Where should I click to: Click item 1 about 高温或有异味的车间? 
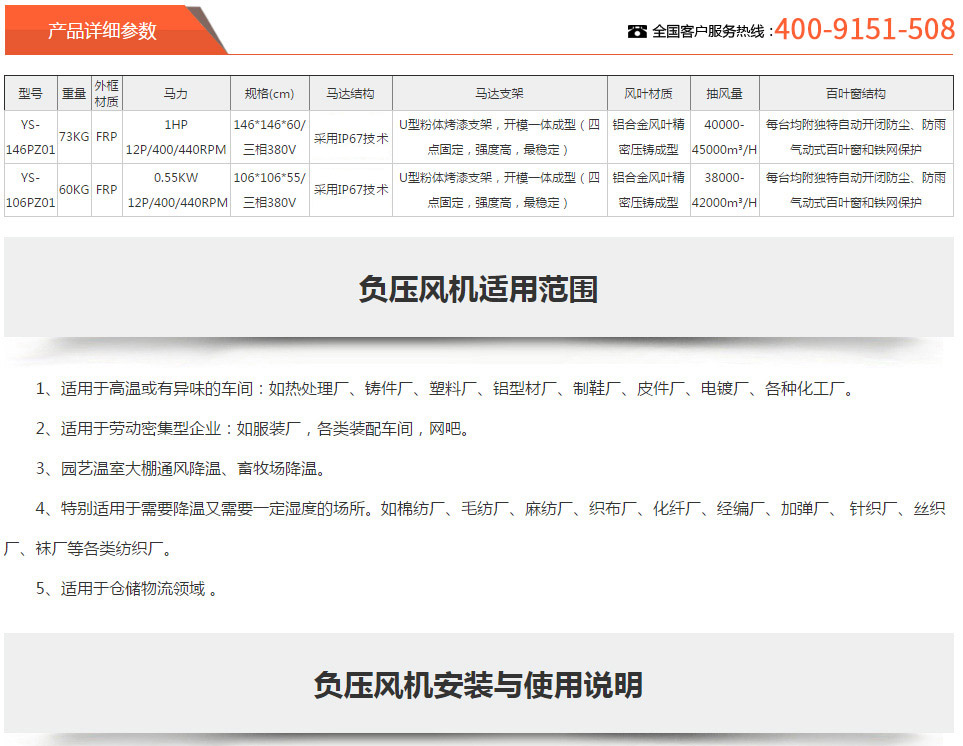point(445,389)
